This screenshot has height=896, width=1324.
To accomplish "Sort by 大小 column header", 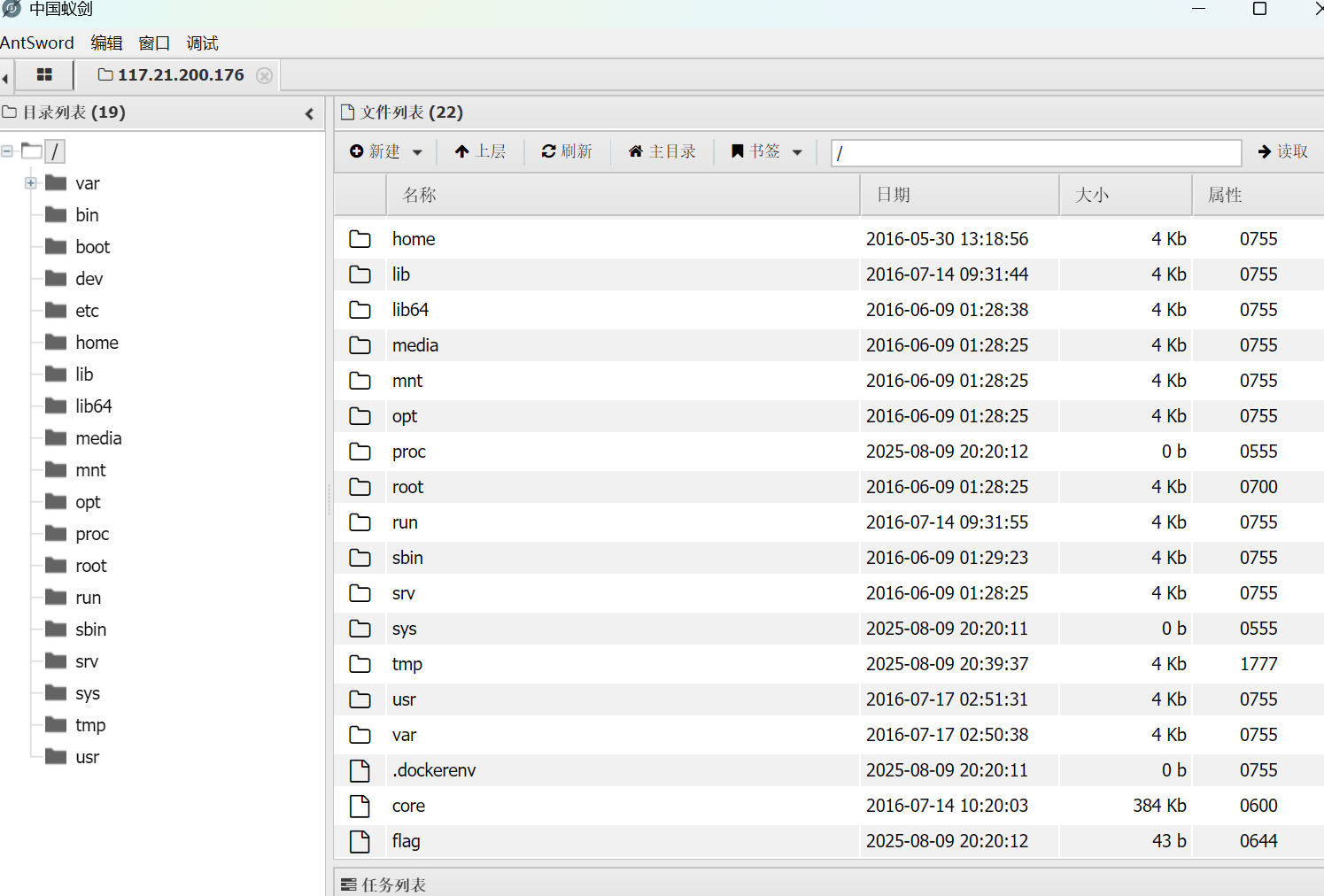I will pos(1127,195).
